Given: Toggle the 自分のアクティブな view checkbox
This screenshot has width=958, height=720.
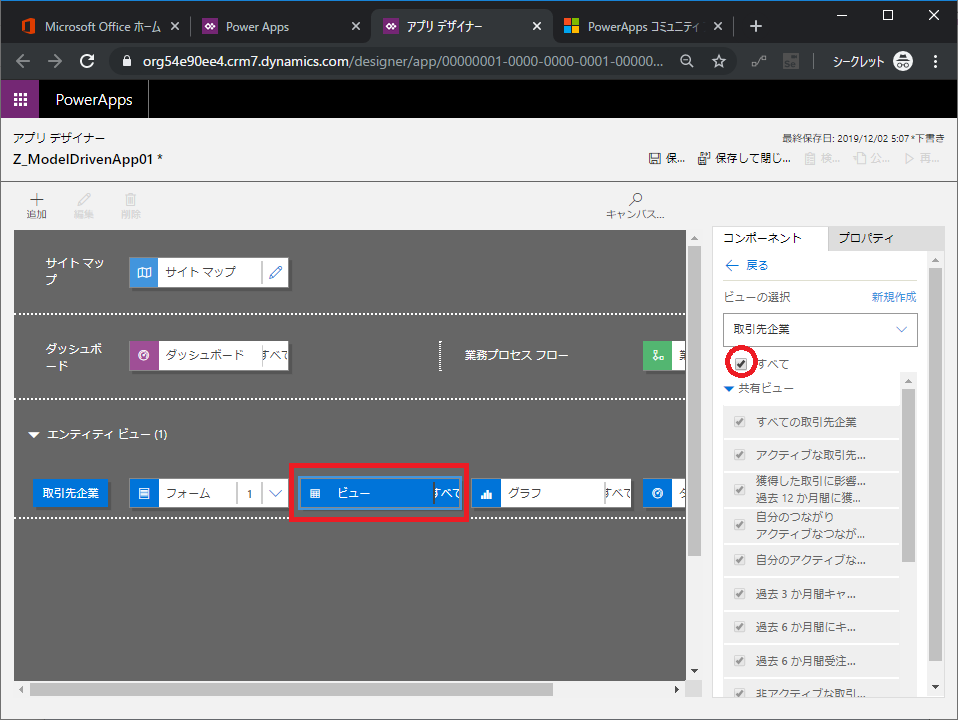Looking at the screenshot, I should point(739,560).
